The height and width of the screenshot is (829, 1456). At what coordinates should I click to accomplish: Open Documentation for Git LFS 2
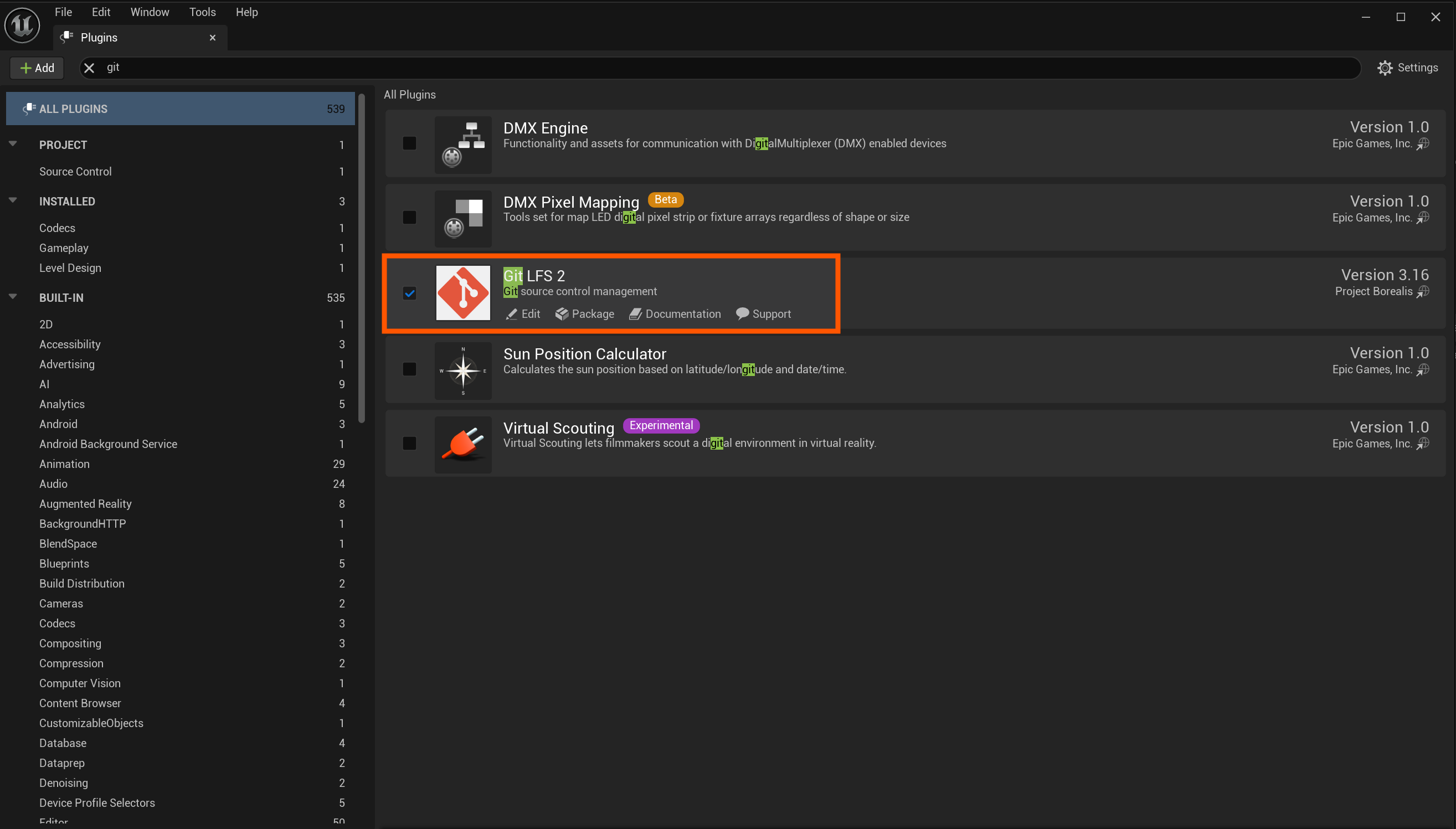pos(675,314)
